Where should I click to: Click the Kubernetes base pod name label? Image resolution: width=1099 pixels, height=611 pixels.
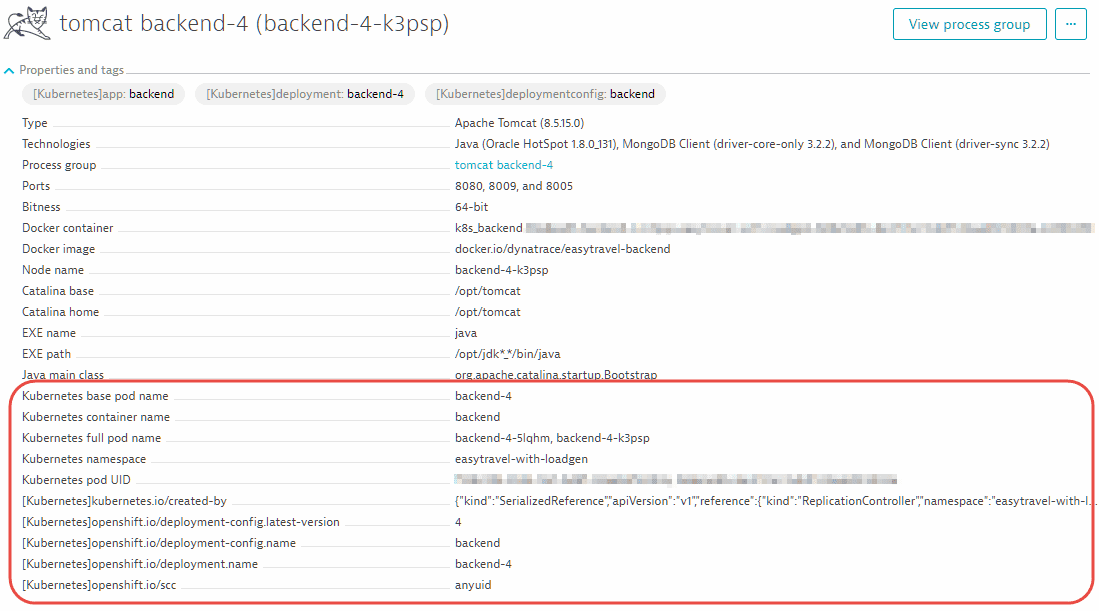point(95,396)
